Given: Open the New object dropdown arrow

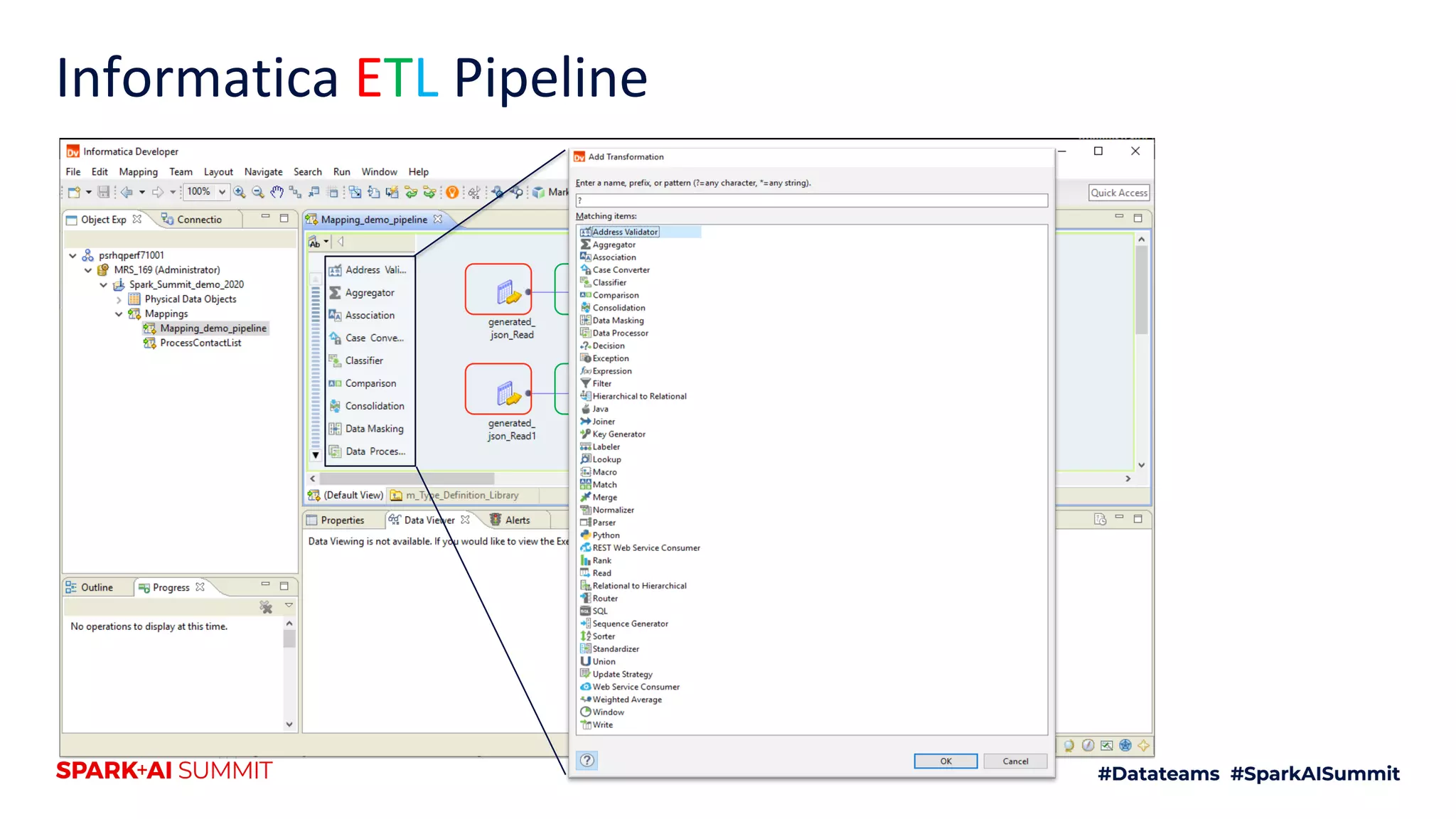Looking at the screenshot, I should click(89, 192).
